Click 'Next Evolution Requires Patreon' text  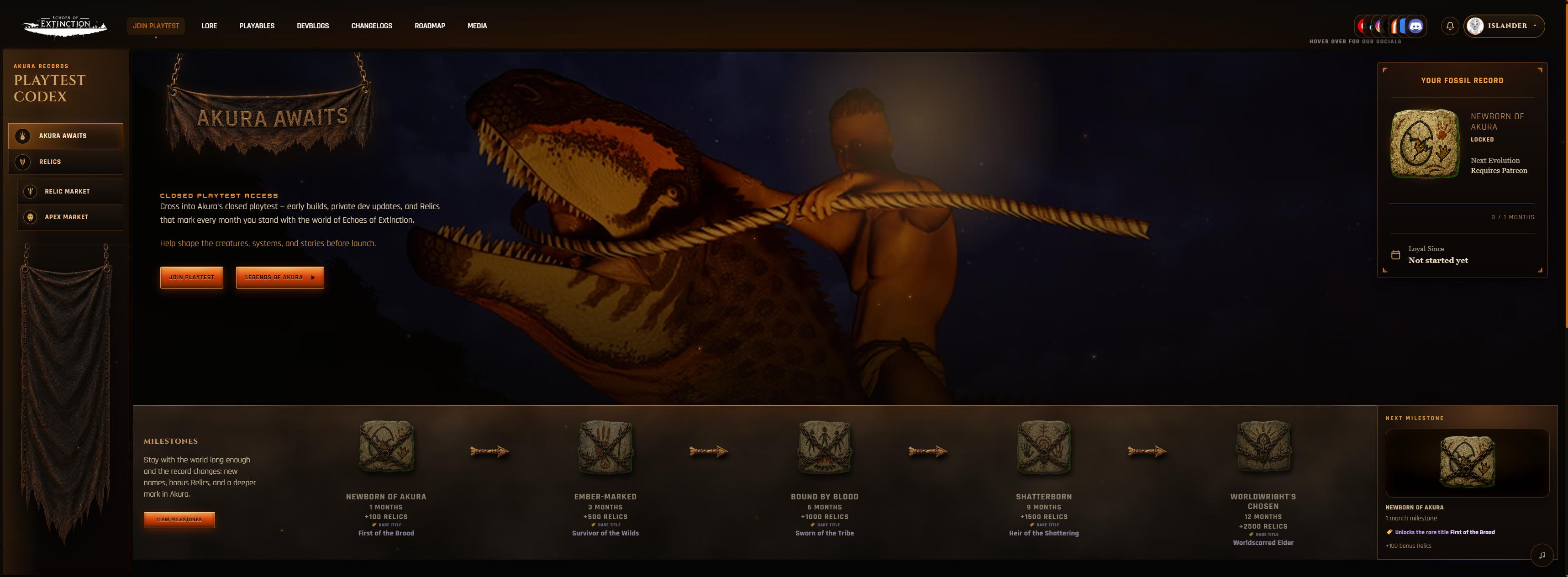(1499, 166)
